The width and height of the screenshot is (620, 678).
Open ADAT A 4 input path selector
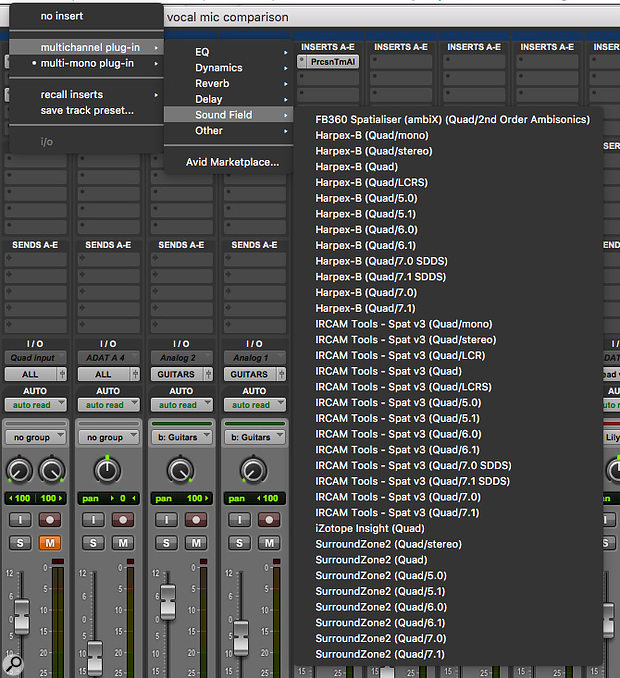click(109, 358)
